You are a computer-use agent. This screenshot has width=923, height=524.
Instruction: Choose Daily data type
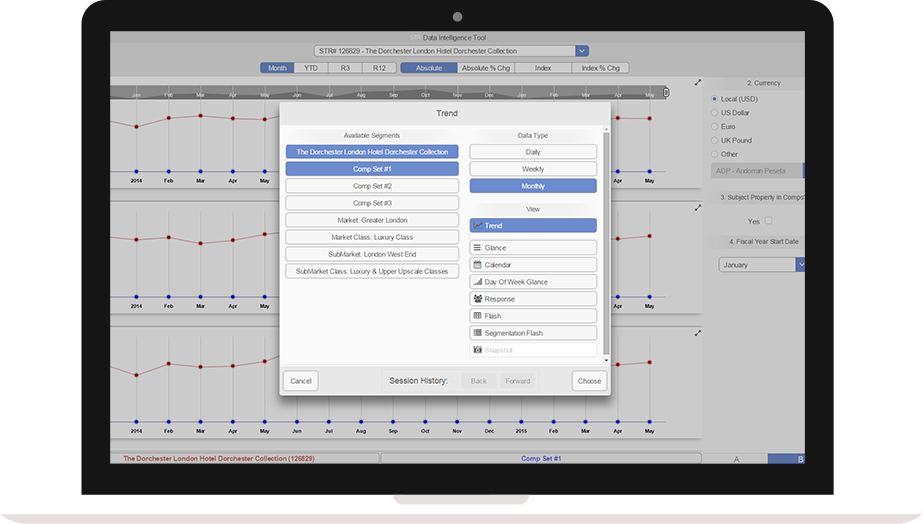tap(533, 152)
